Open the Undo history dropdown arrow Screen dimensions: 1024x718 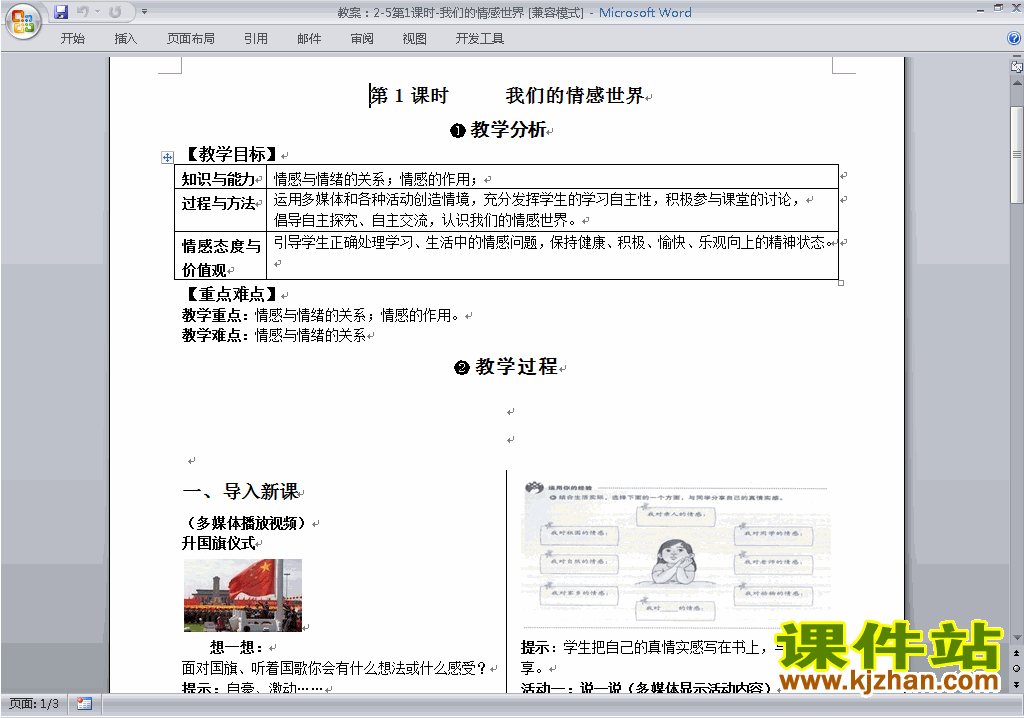97,12
